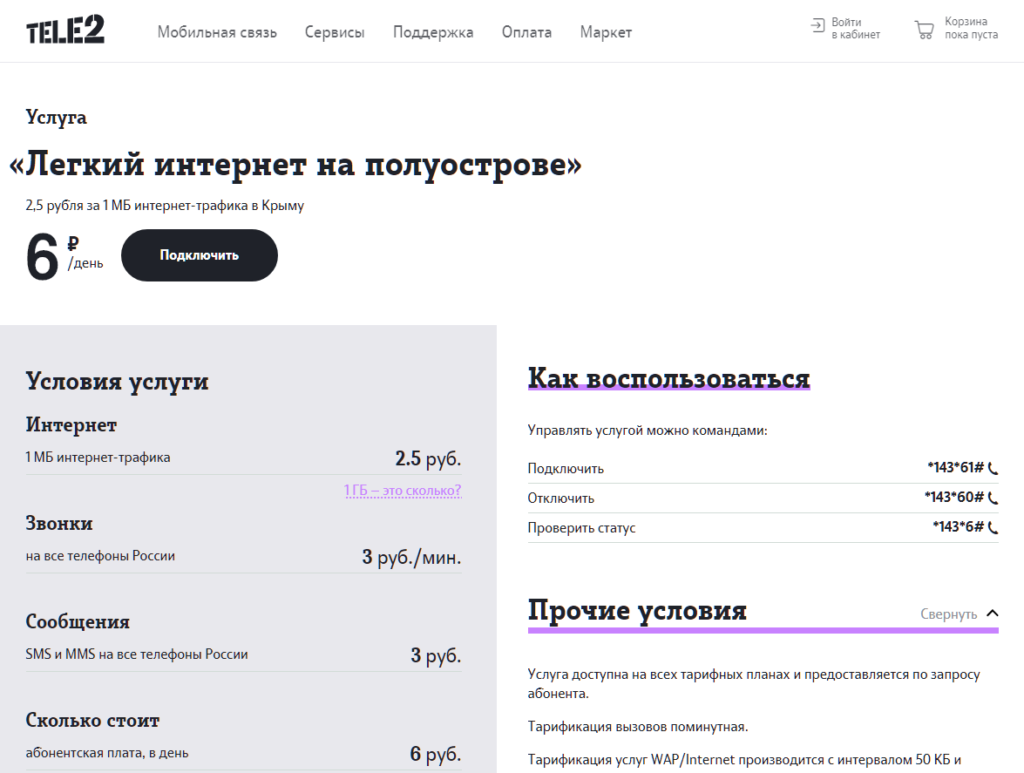This screenshot has height=773, width=1024.
Task: Collapse the Прочие условия section heading
Action: click(637, 611)
